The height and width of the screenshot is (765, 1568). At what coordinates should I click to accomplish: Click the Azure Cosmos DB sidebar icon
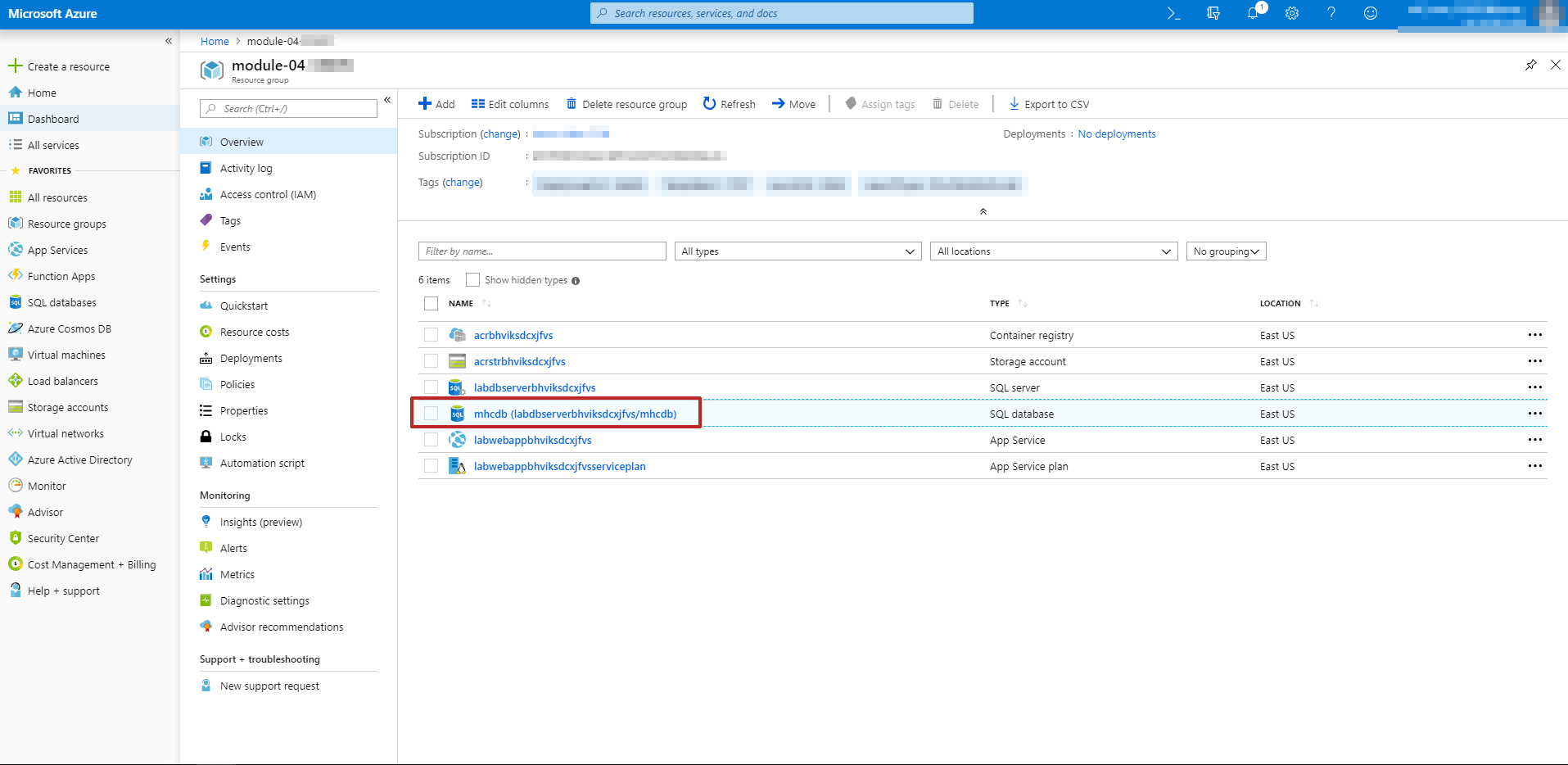(x=15, y=328)
